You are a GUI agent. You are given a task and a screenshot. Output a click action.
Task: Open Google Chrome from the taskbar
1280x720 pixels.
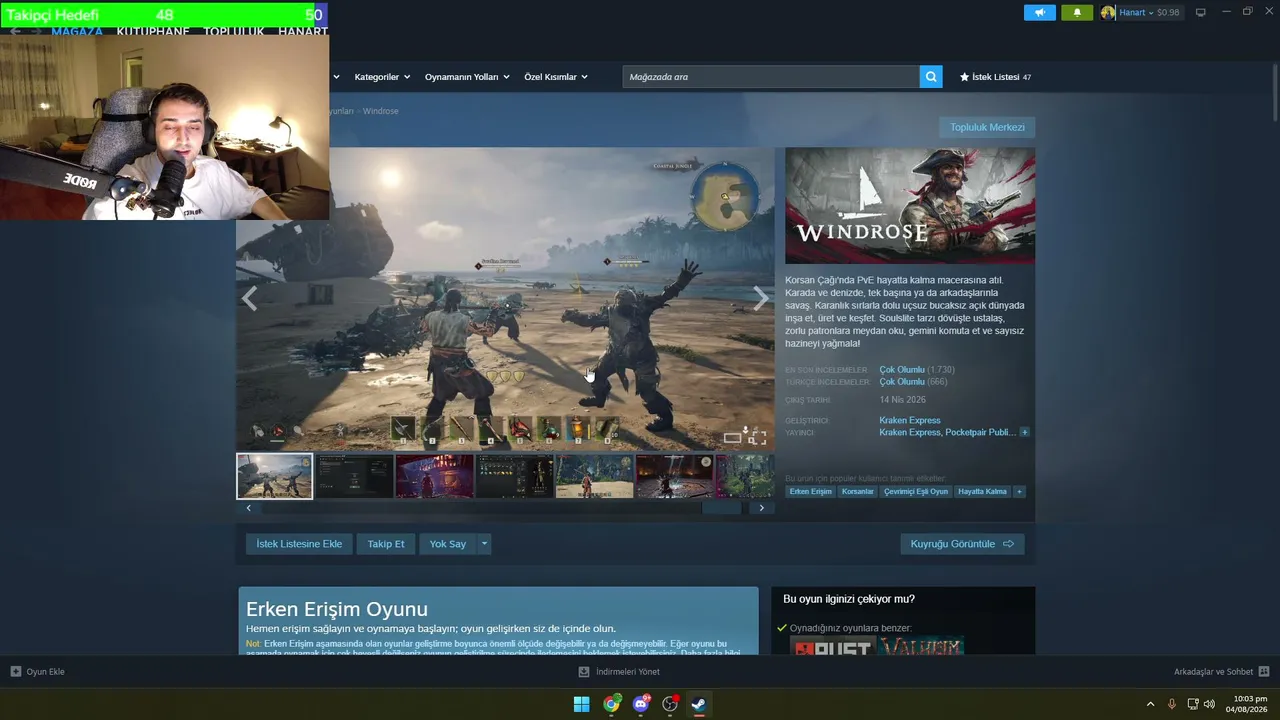[x=611, y=704]
